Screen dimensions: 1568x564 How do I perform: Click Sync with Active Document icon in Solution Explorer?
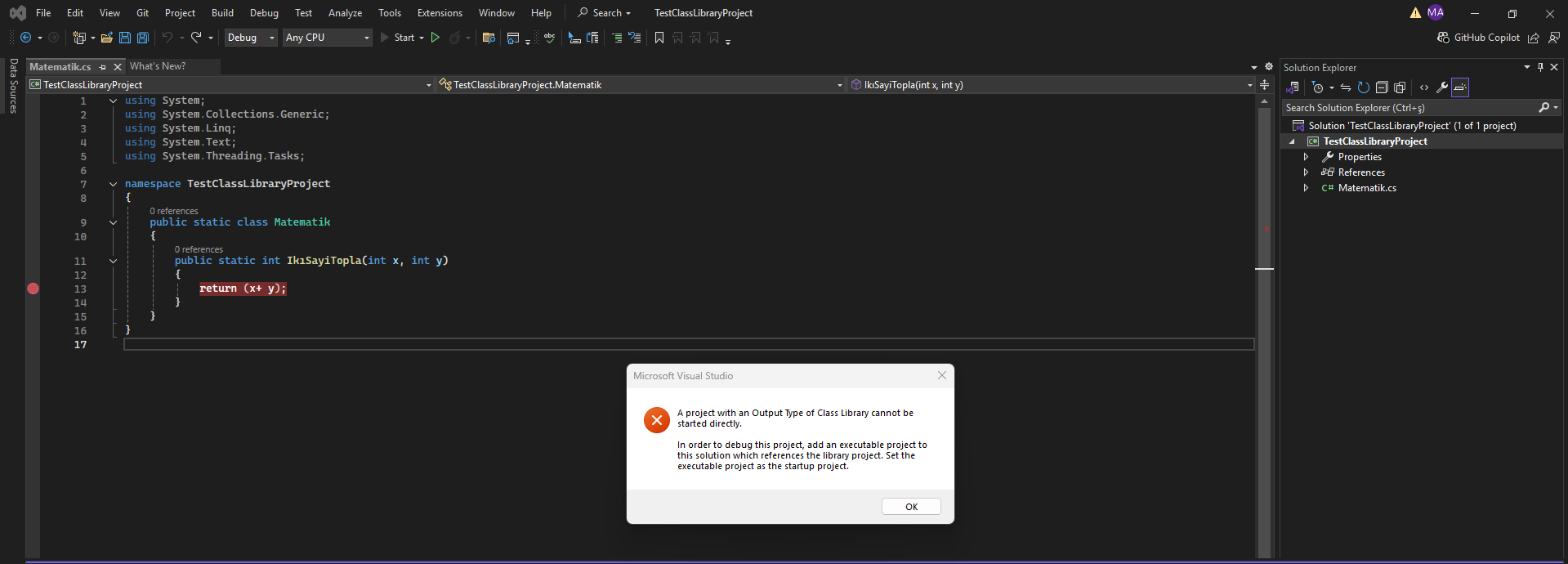[1345, 87]
